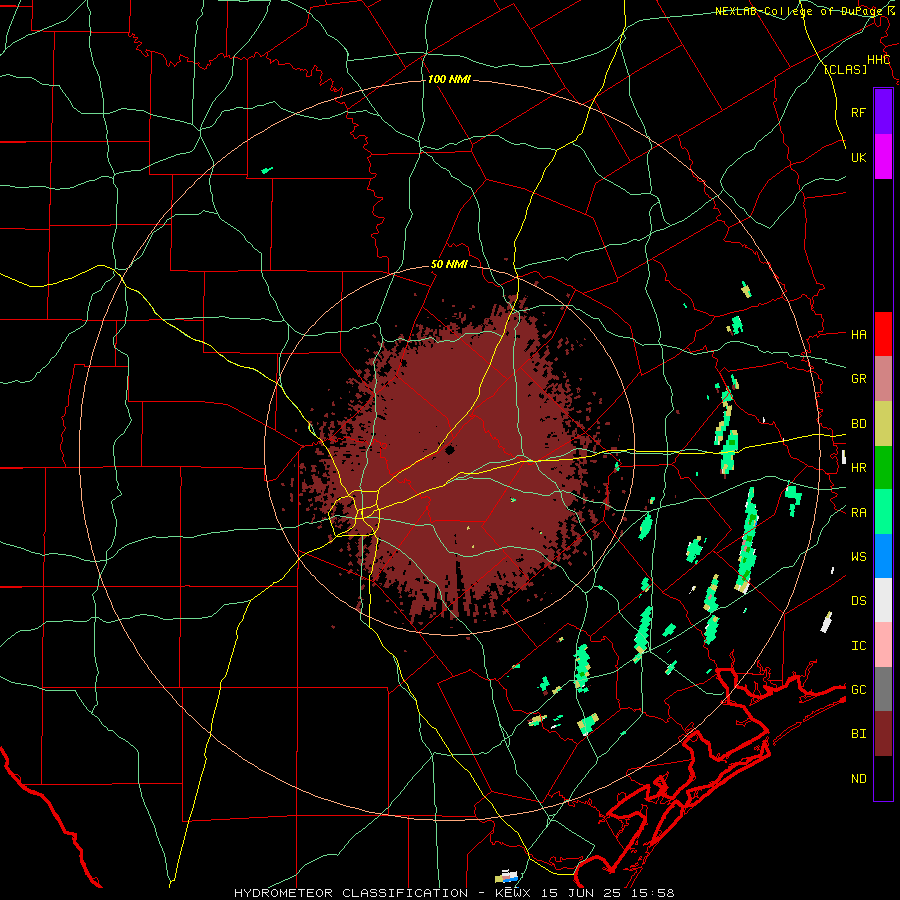Click the mint green RA legend swatch
The height and width of the screenshot is (900, 900).
883,512
